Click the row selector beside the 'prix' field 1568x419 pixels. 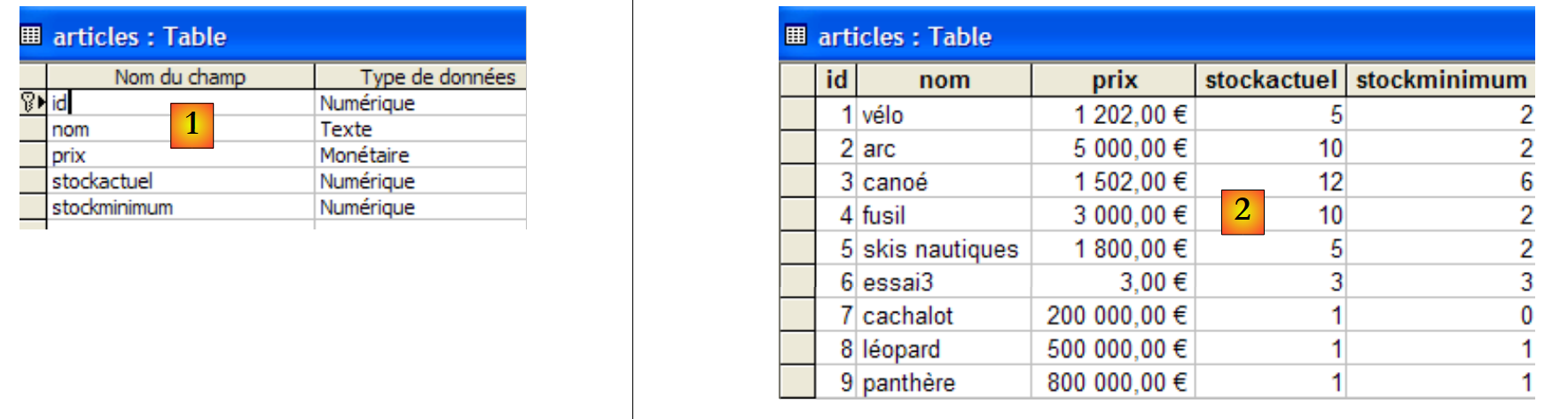(33, 155)
